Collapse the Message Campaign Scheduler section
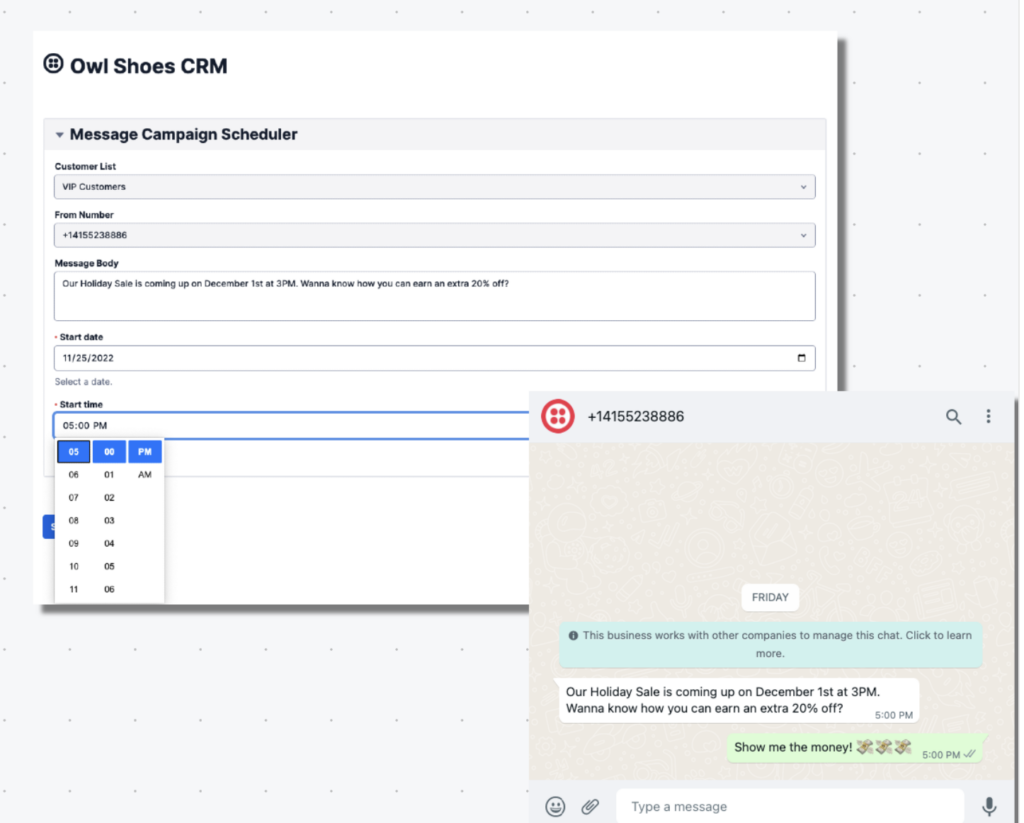 [60, 133]
